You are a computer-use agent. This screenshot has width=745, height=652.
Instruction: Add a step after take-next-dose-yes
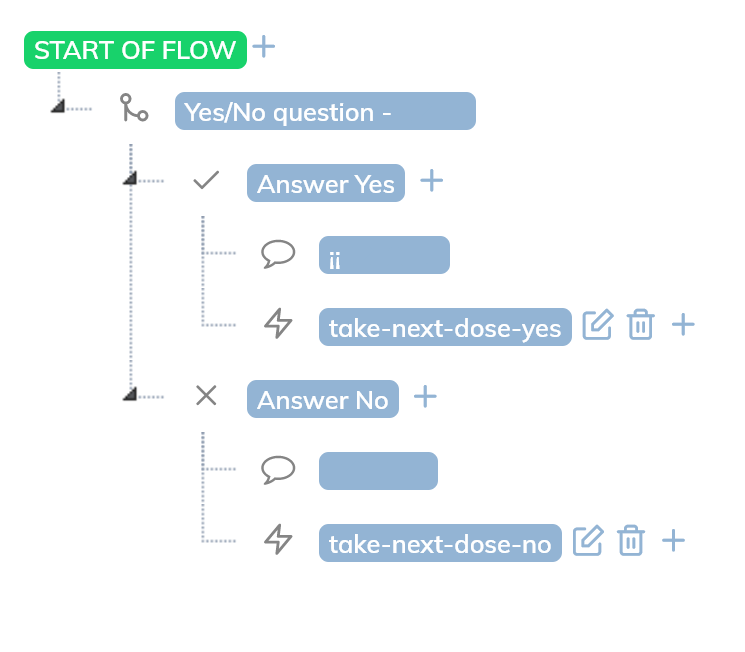click(x=683, y=325)
